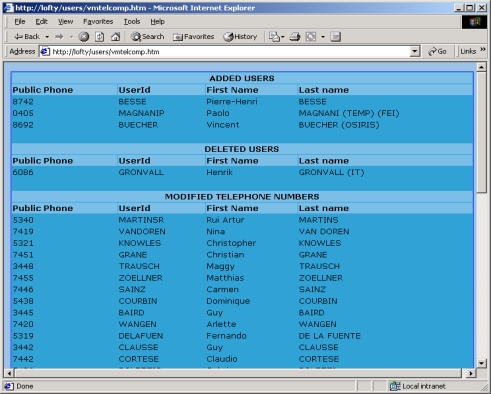Click the Back arrow button
Screen dimensions: 491x394
pyautogui.click(x=27, y=37)
